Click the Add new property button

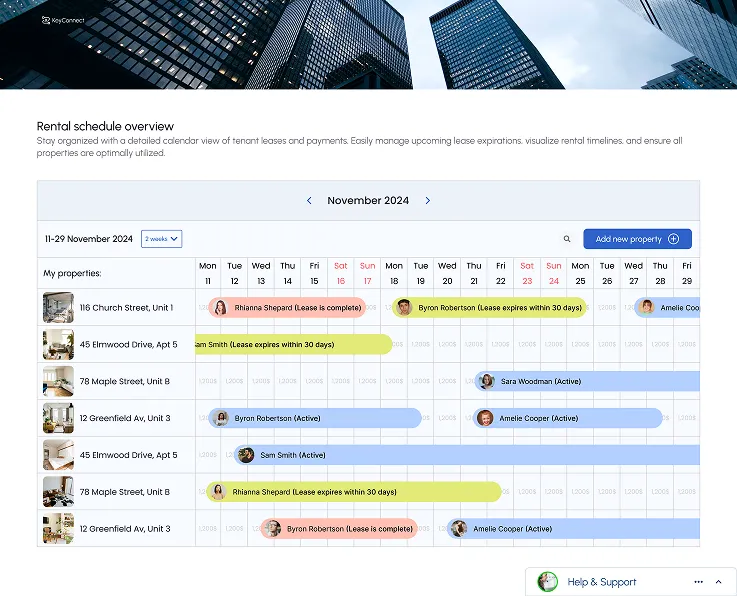[637, 239]
